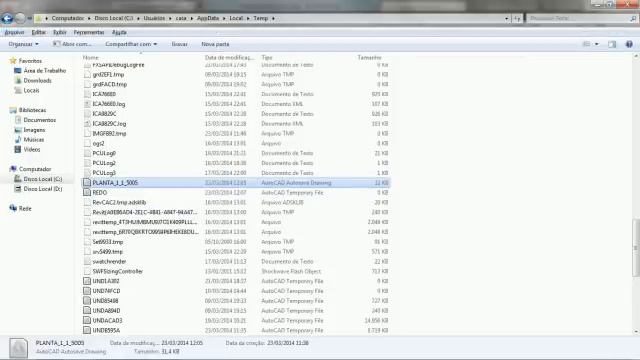Click the REDO AutoCAD temporary file icon
The height and width of the screenshot is (360, 640).
[x=87, y=193]
